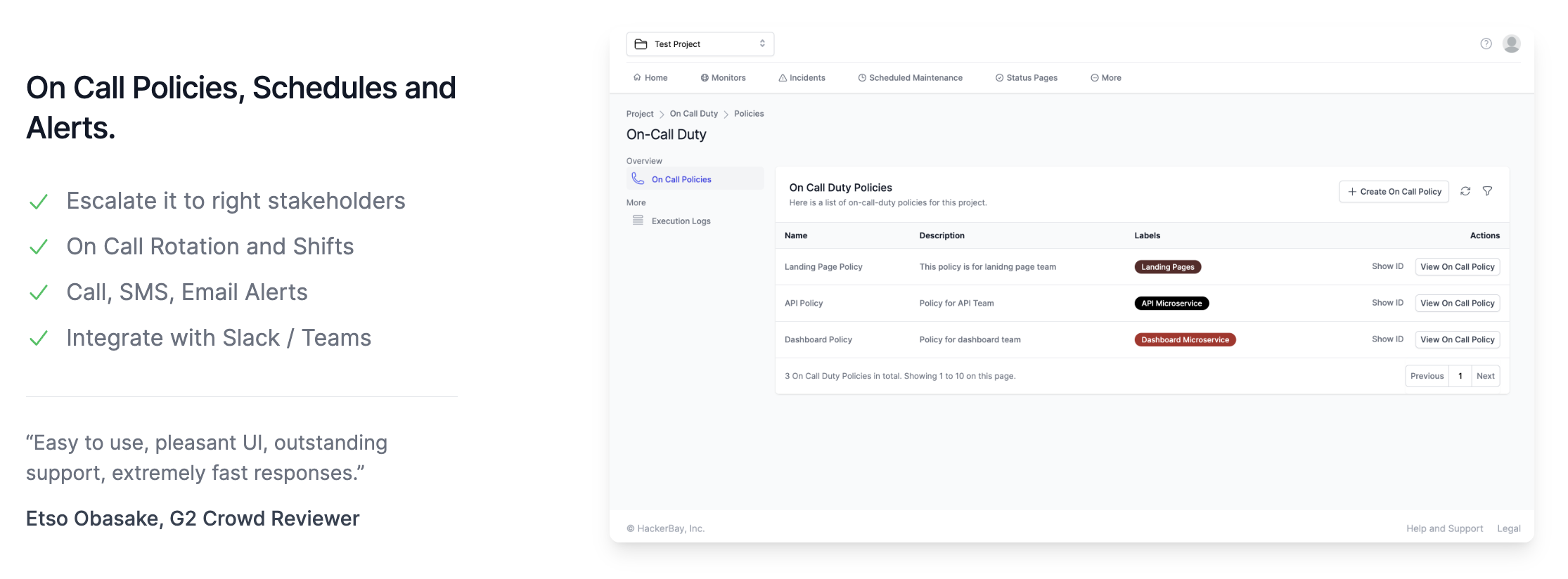Screen dimensions: 1568x579
Task: Click Create On Call Policy button
Action: coord(1394,192)
